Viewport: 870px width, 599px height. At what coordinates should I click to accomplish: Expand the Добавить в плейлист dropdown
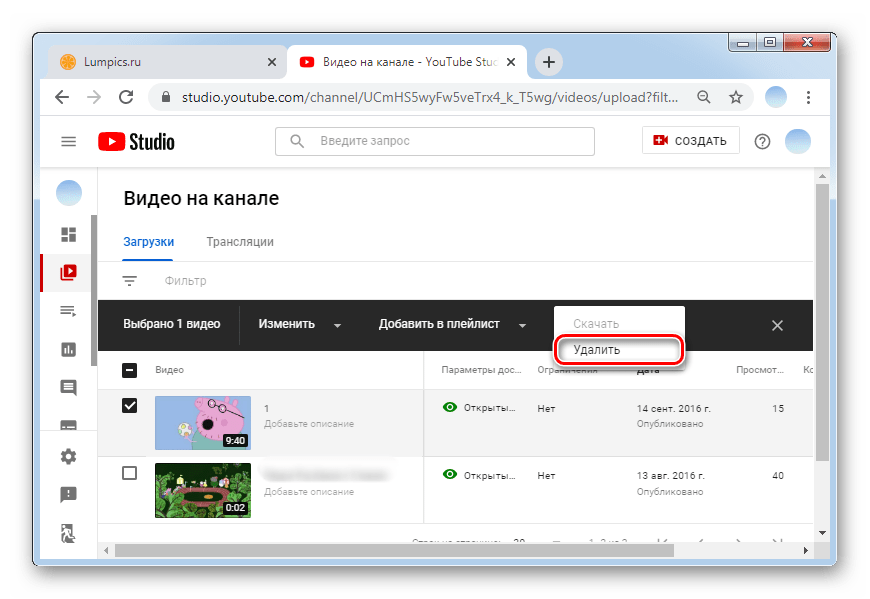[452, 324]
